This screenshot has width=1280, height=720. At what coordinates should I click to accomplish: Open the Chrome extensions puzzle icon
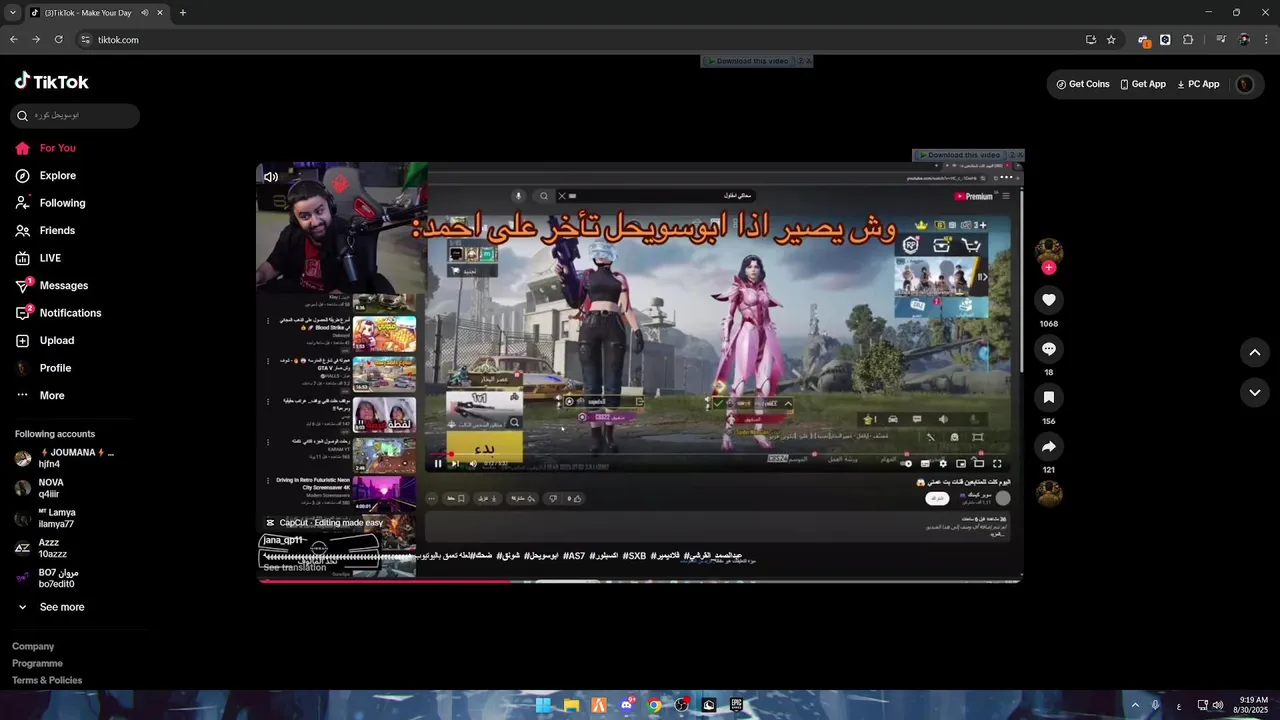point(1188,40)
